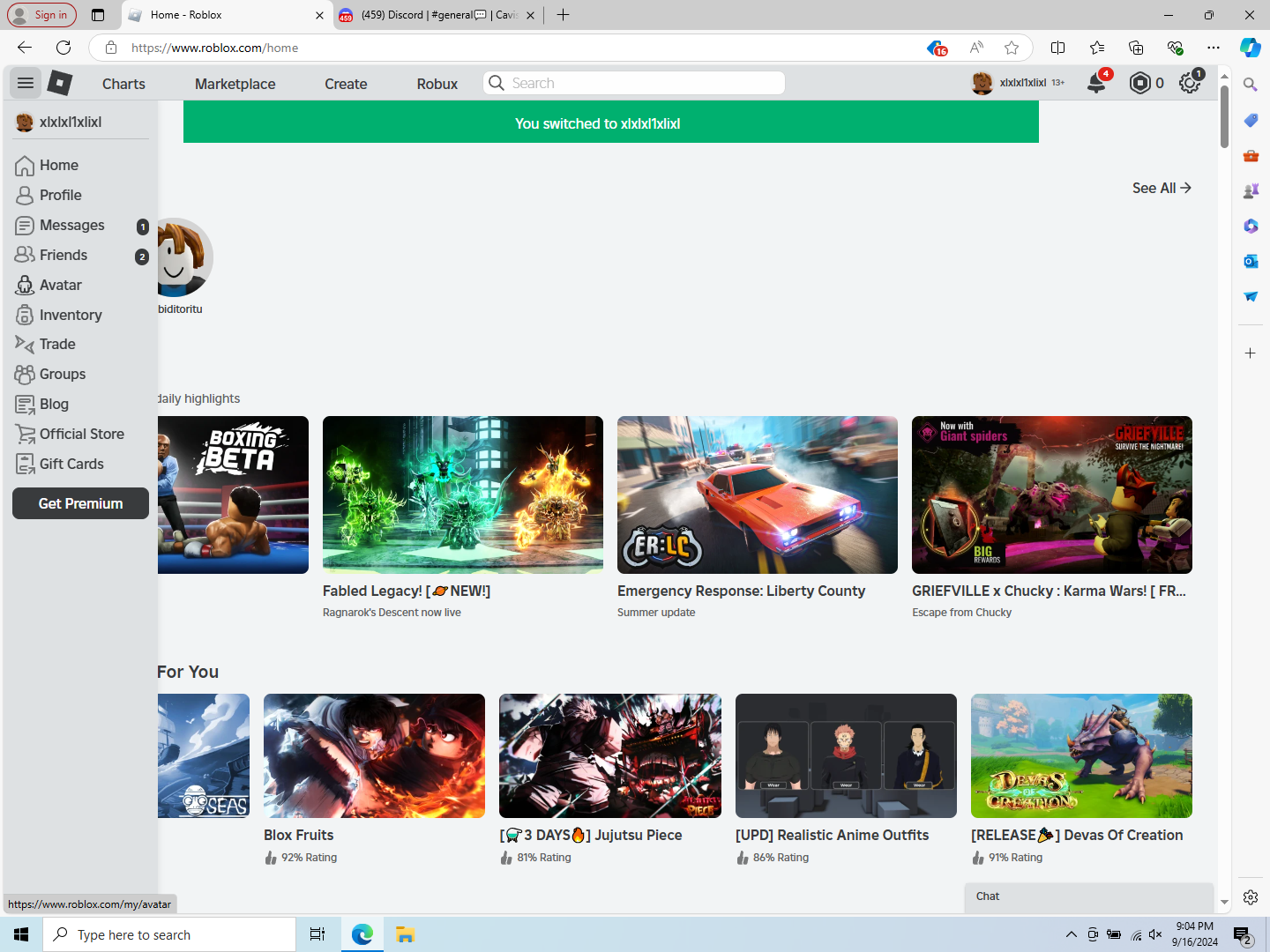Open the Favorites list
Viewport: 1270px width, 952px height.
pos(1097,48)
